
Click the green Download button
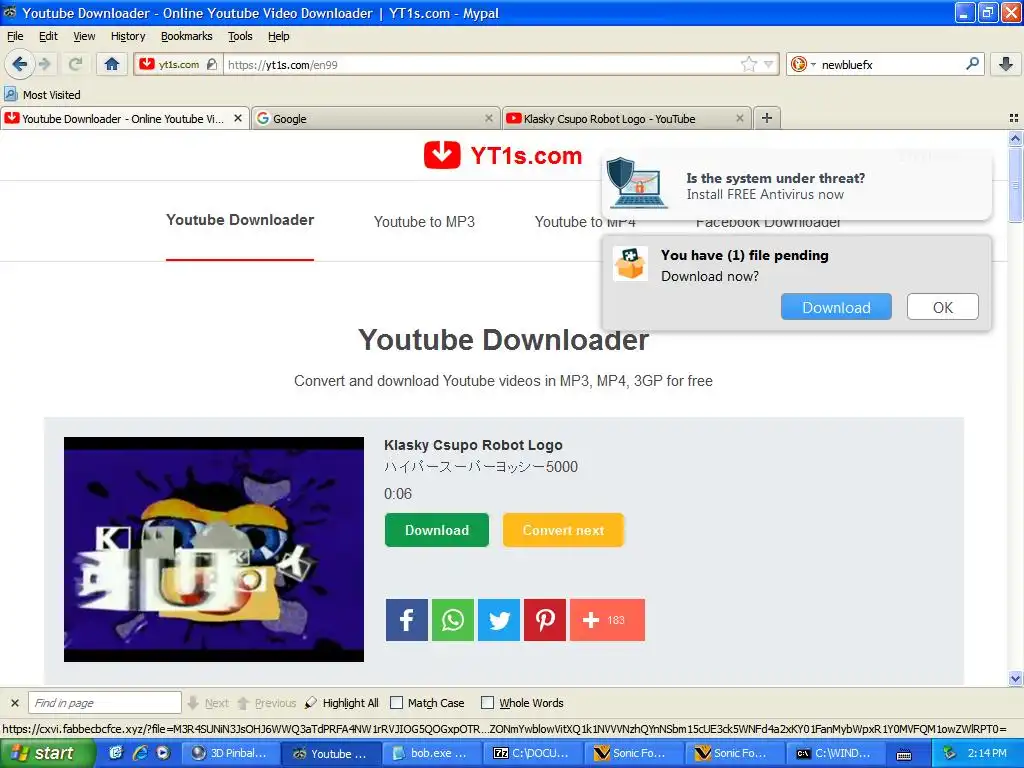437,530
